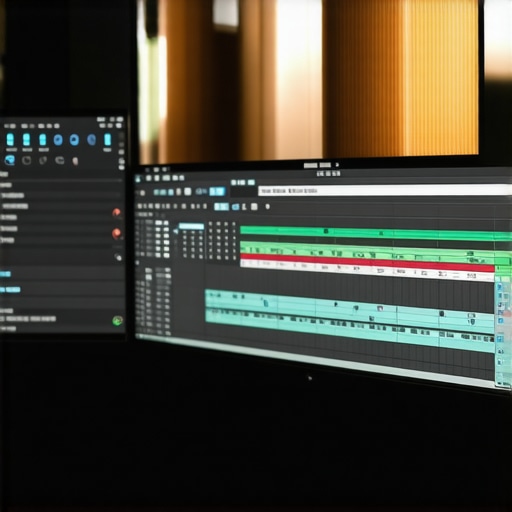512x512 pixels.
Task: Click the first cyan pill icon in the left panel's top row
Action: click(x=10, y=140)
